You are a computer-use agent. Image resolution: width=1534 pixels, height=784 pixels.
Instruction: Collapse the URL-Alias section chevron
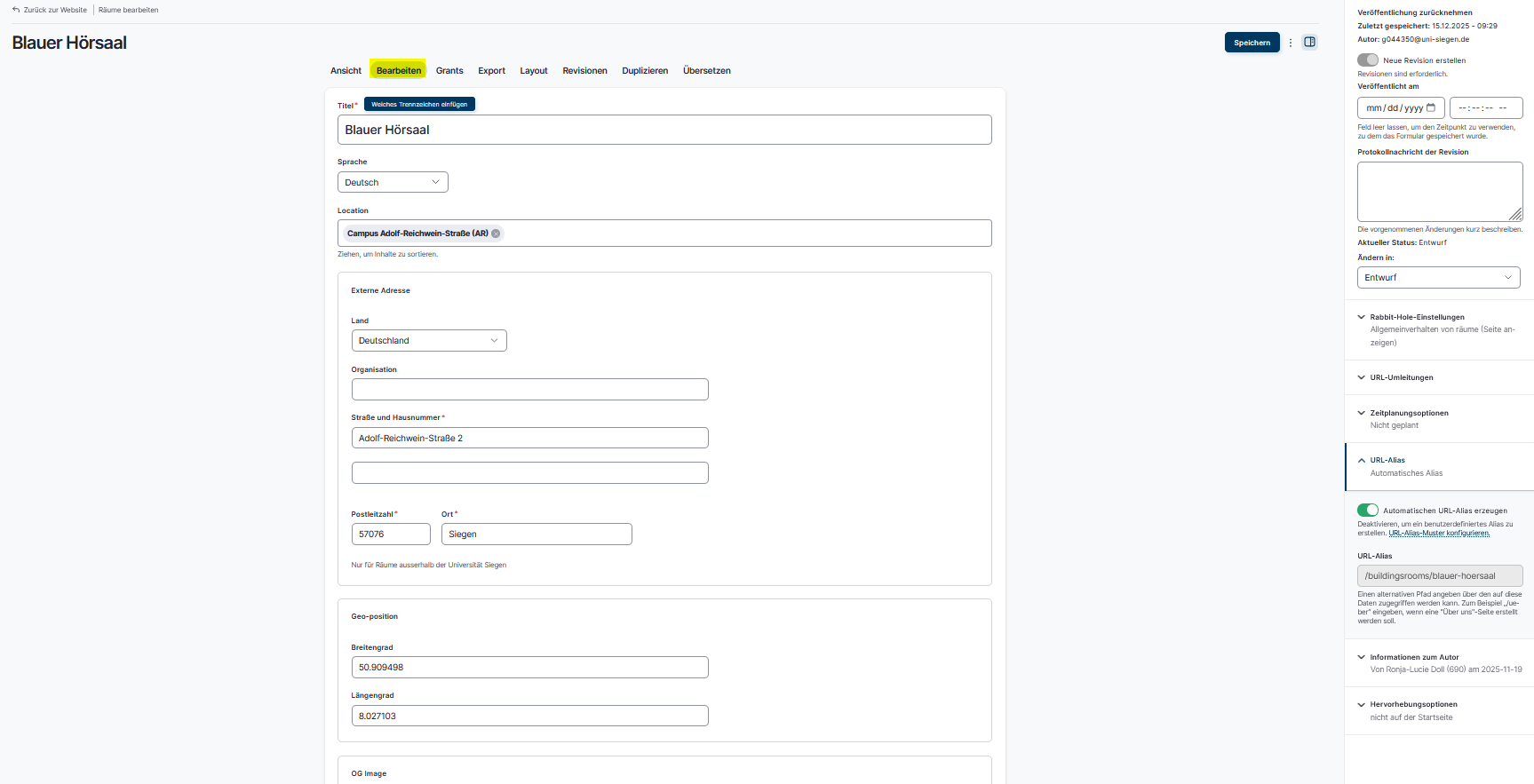(x=1361, y=460)
